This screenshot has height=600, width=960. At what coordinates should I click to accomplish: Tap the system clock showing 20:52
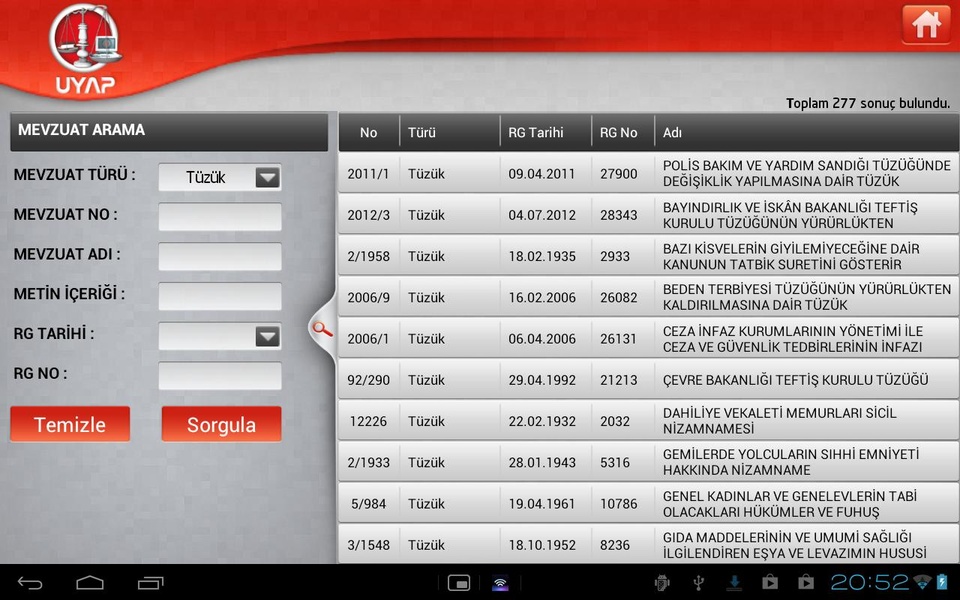pos(869,582)
